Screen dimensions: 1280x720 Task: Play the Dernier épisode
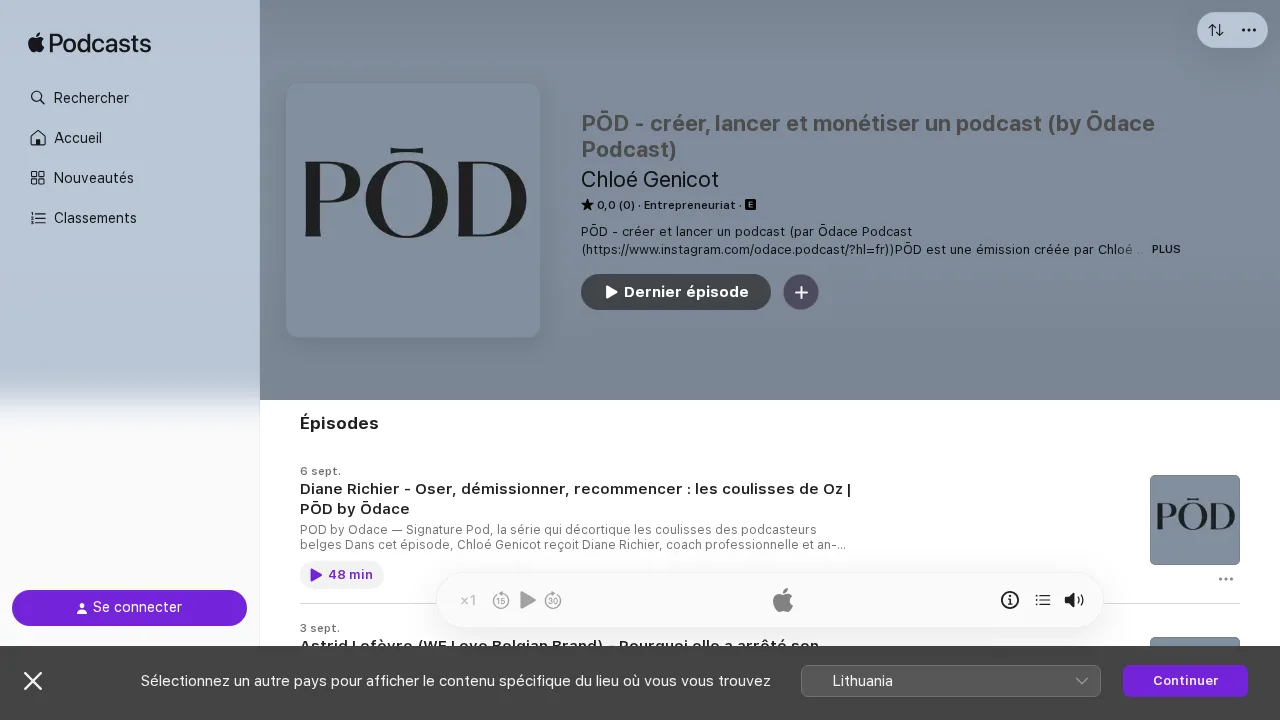click(x=676, y=292)
